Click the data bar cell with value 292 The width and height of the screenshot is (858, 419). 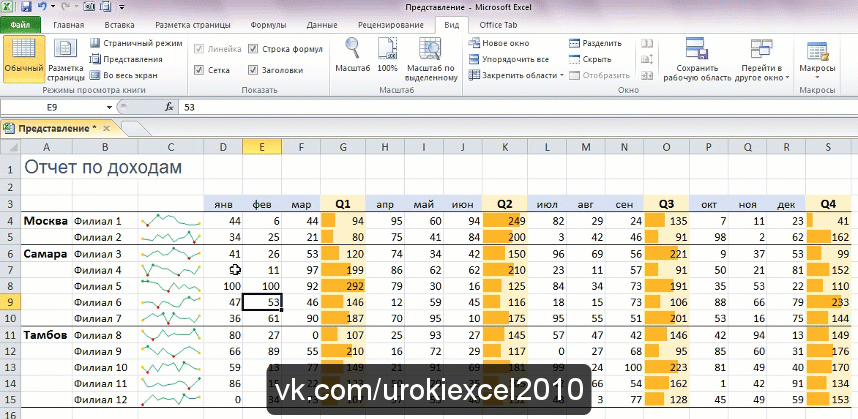[x=343, y=286]
